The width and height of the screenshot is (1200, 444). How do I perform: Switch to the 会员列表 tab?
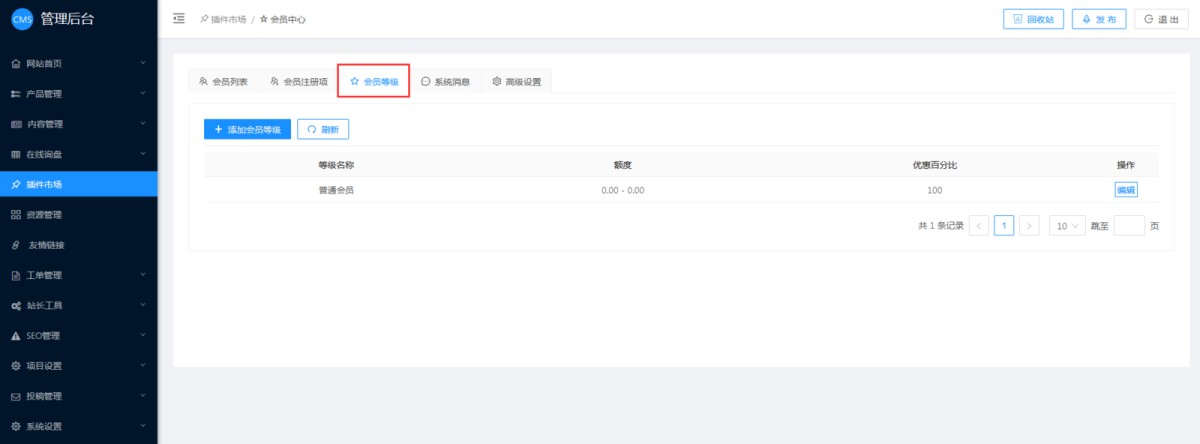pos(223,82)
